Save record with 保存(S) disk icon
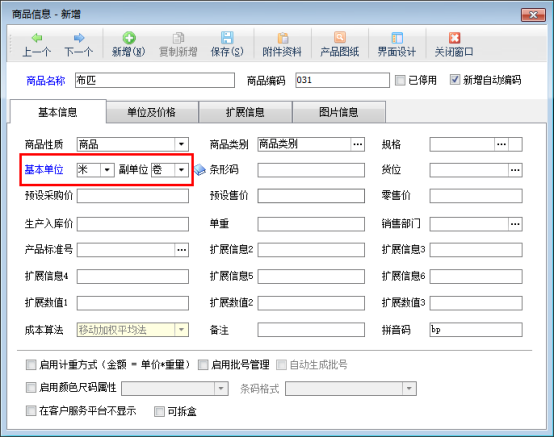554x438 pixels. tap(227, 38)
